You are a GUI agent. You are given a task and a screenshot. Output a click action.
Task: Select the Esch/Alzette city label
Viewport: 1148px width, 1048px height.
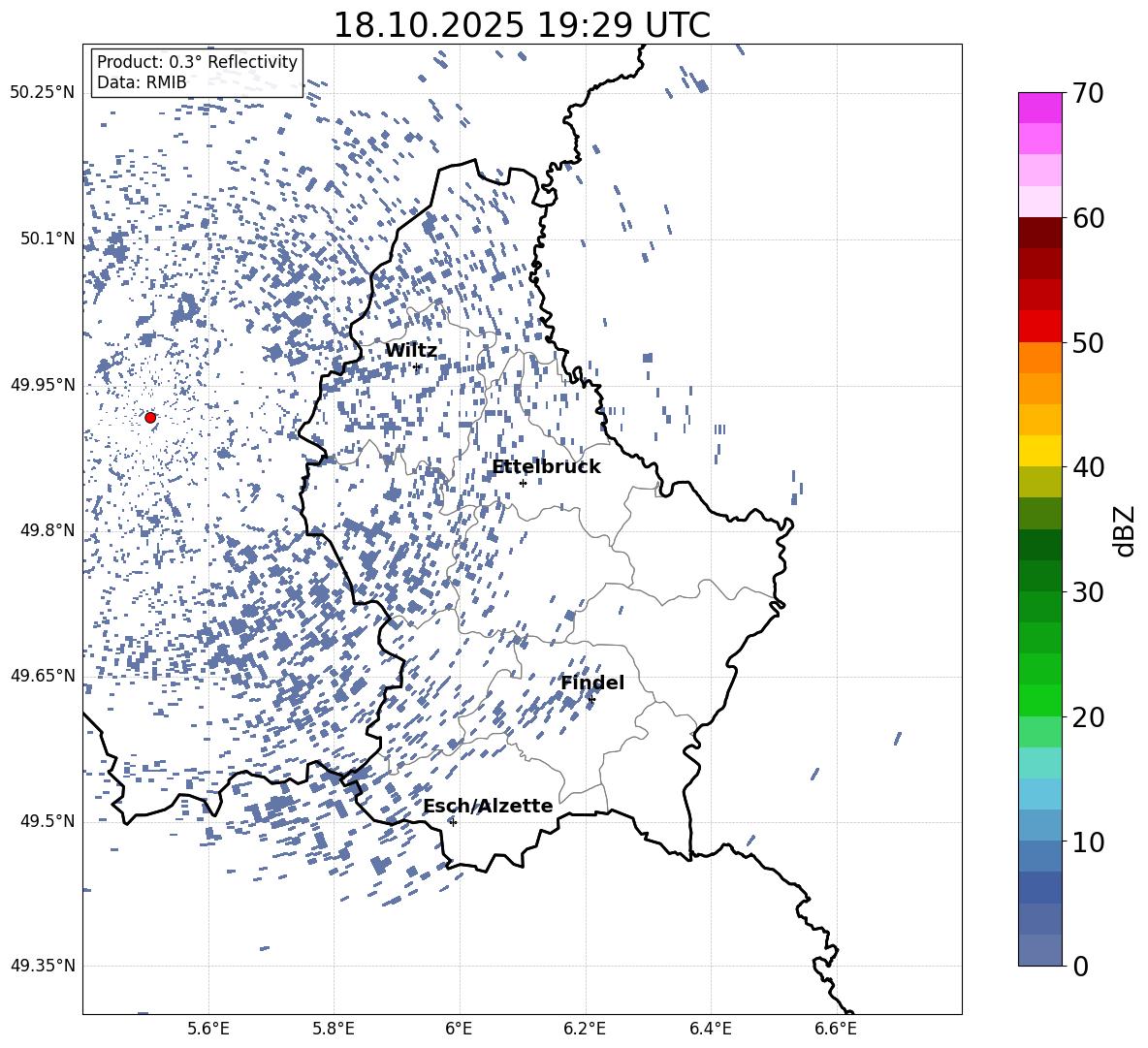489,806
